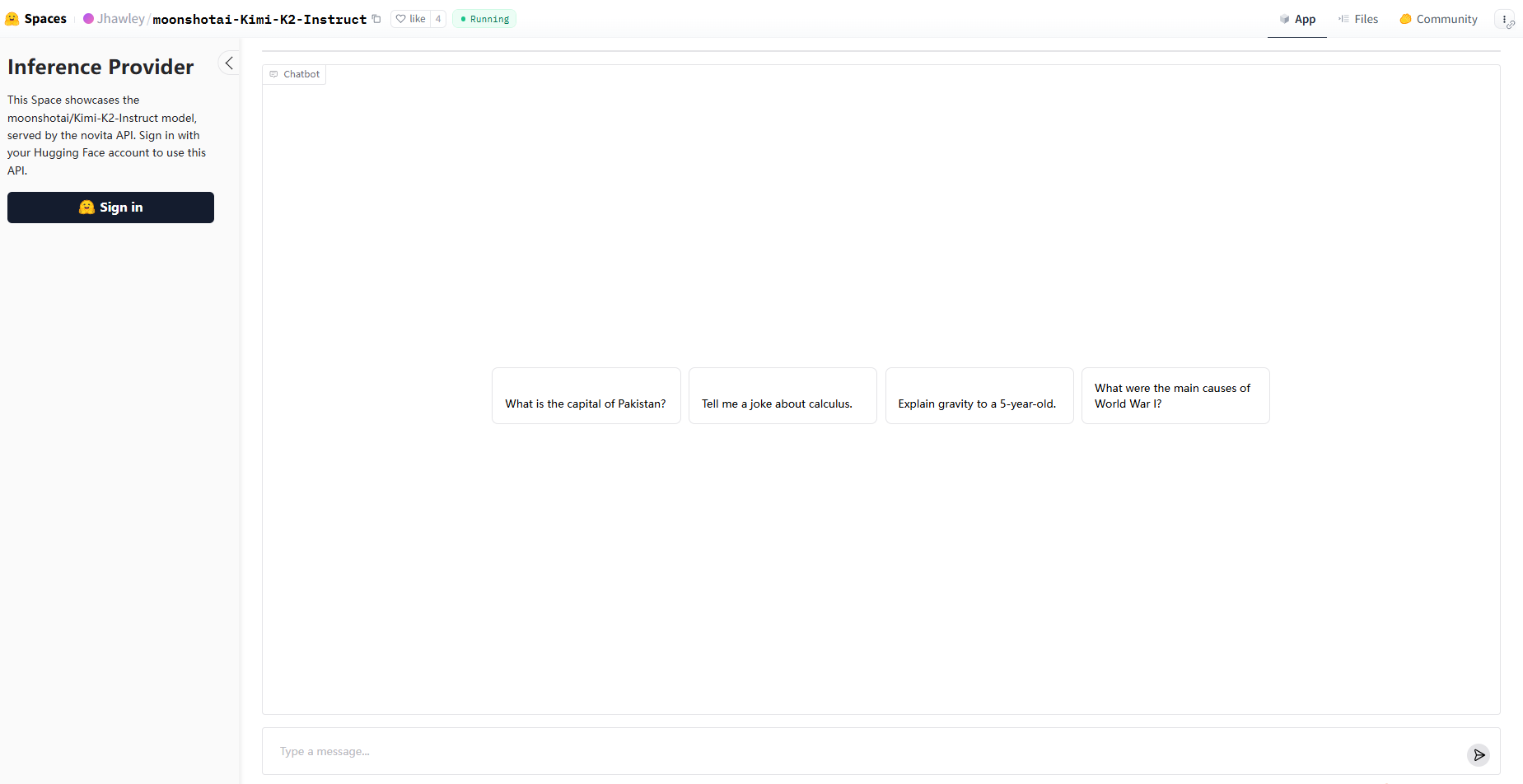
Task: Focus the 'Type a message...' input box
Action: point(865,751)
